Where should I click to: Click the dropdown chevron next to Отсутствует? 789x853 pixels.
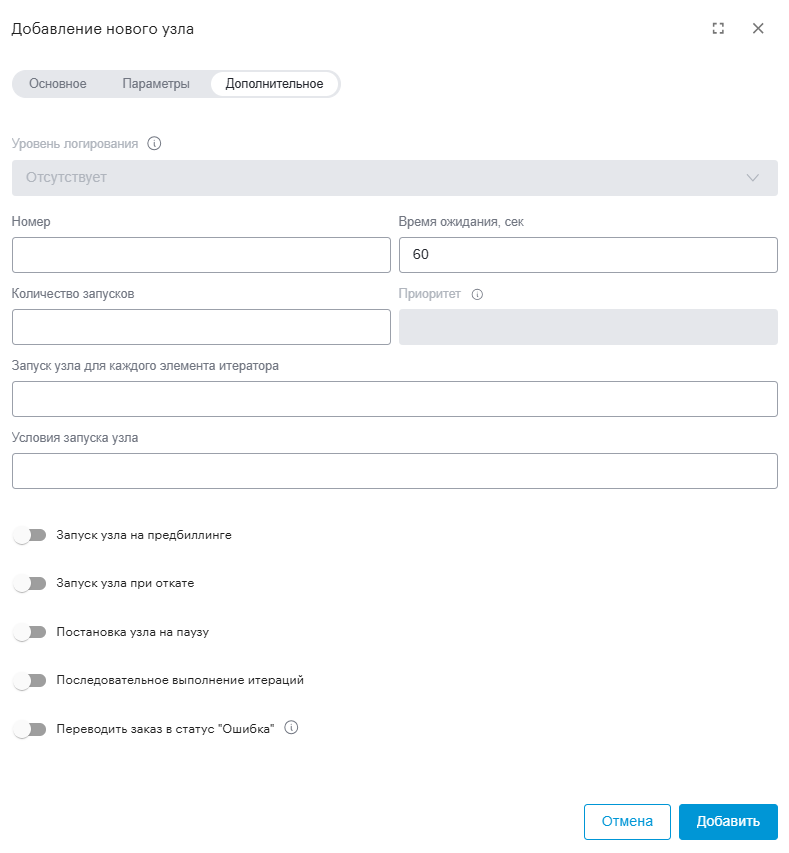pos(753,178)
